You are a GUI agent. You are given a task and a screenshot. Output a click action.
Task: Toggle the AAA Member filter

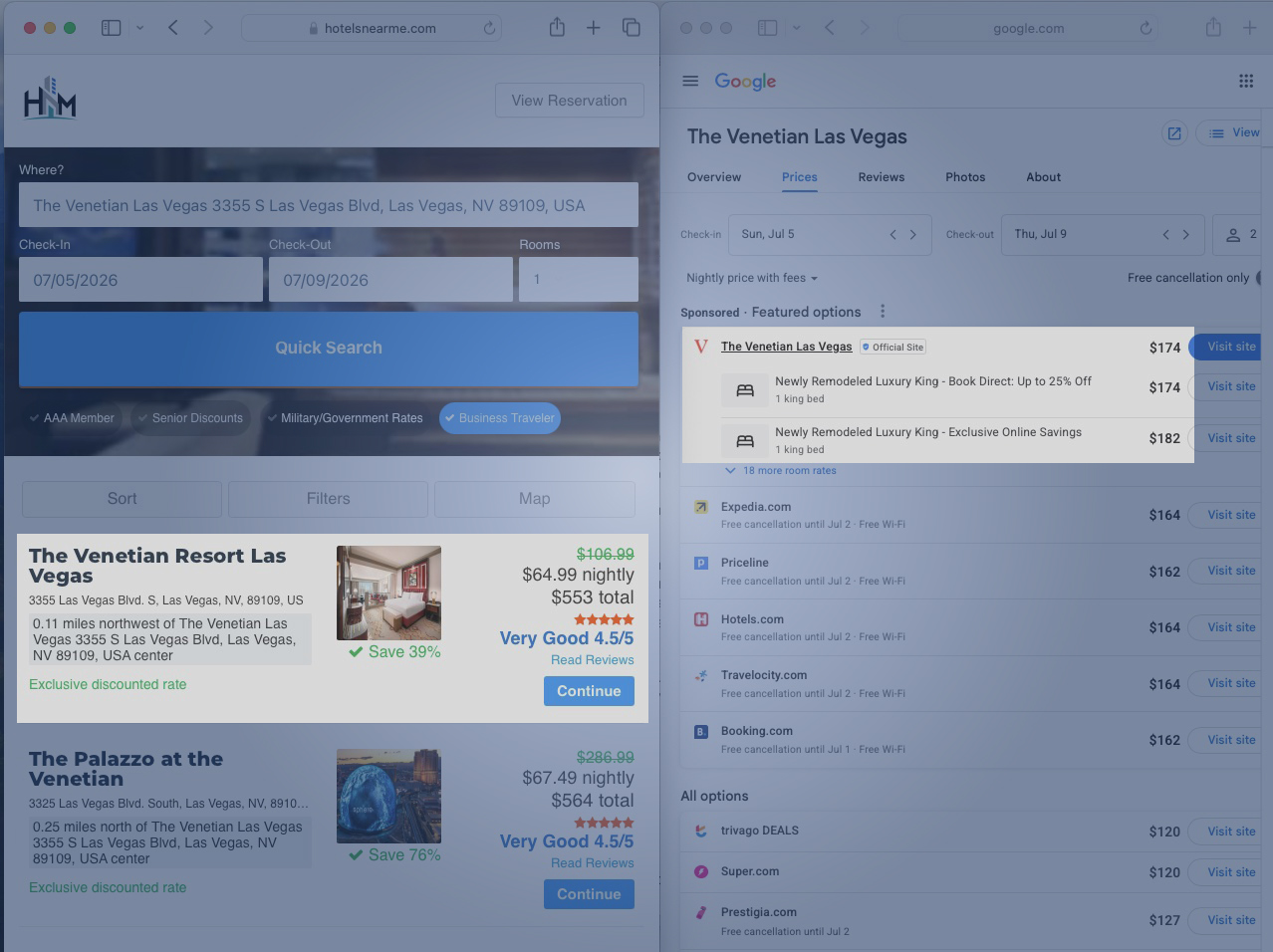click(71, 418)
